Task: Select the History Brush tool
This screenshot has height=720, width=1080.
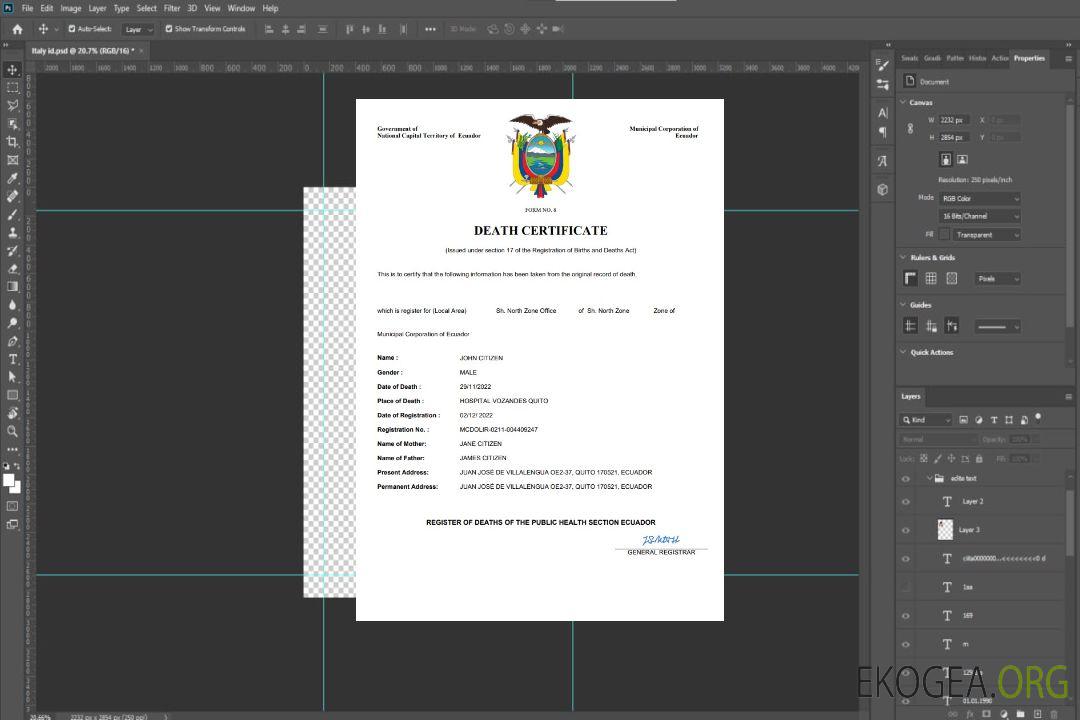Action: pyautogui.click(x=12, y=251)
